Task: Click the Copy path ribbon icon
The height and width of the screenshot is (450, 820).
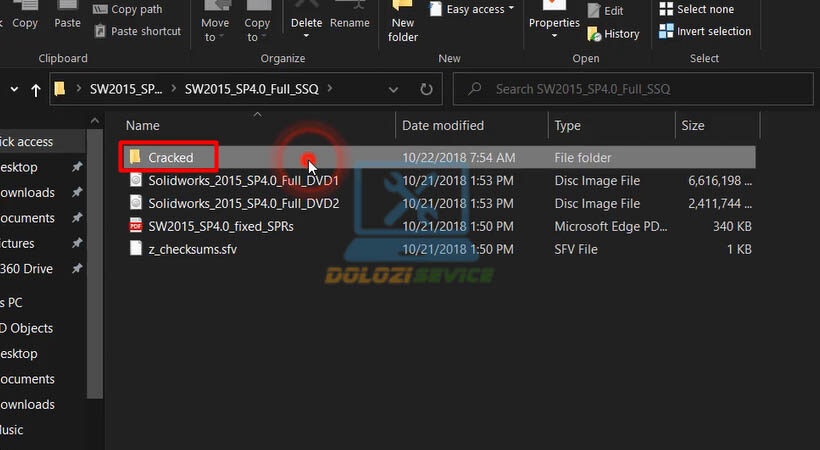Action: (x=100, y=9)
